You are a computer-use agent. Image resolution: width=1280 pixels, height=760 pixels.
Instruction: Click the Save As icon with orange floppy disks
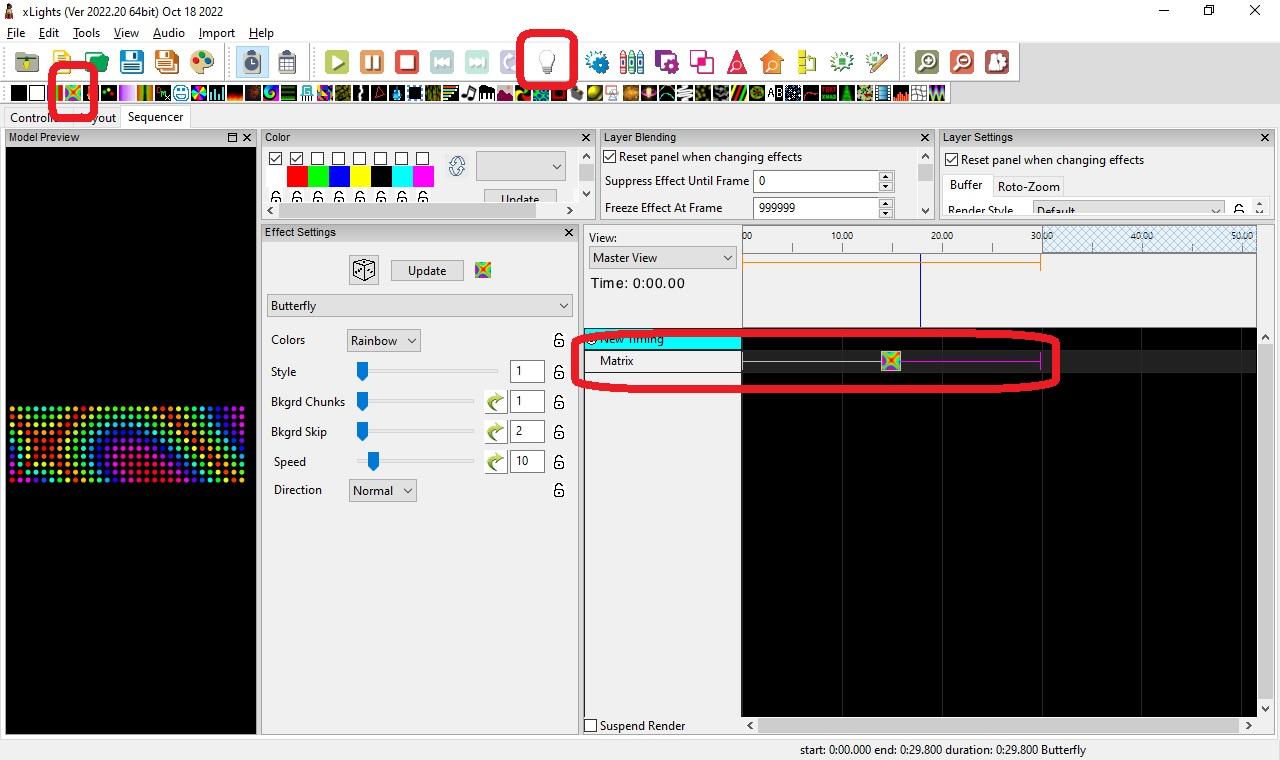tap(167, 62)
